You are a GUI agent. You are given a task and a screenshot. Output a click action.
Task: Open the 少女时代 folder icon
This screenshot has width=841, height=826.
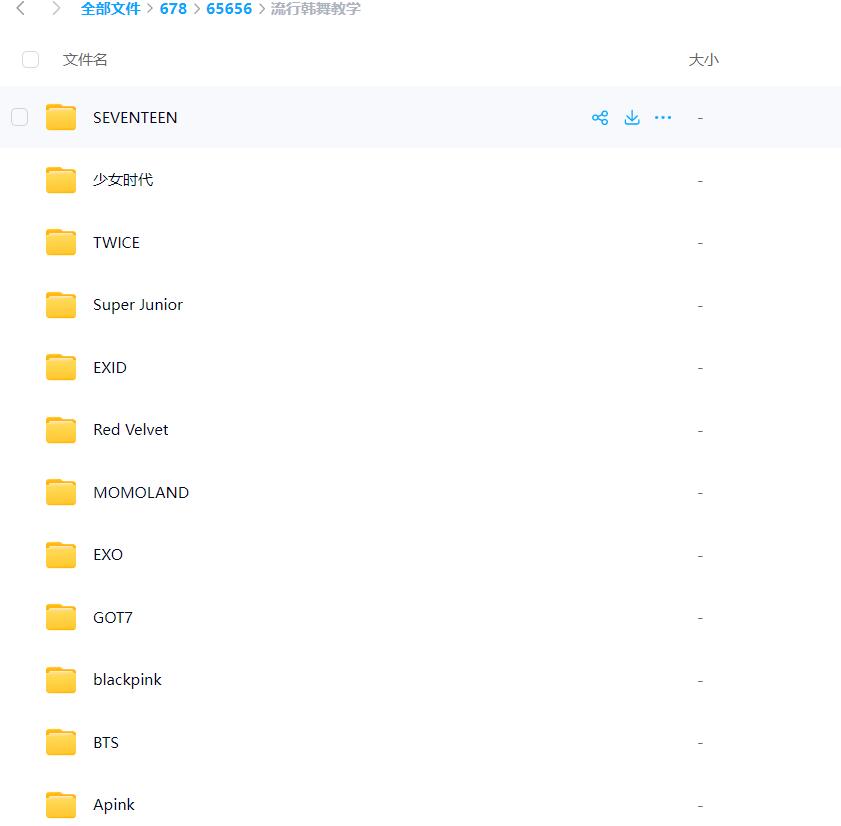coord(61,180)
